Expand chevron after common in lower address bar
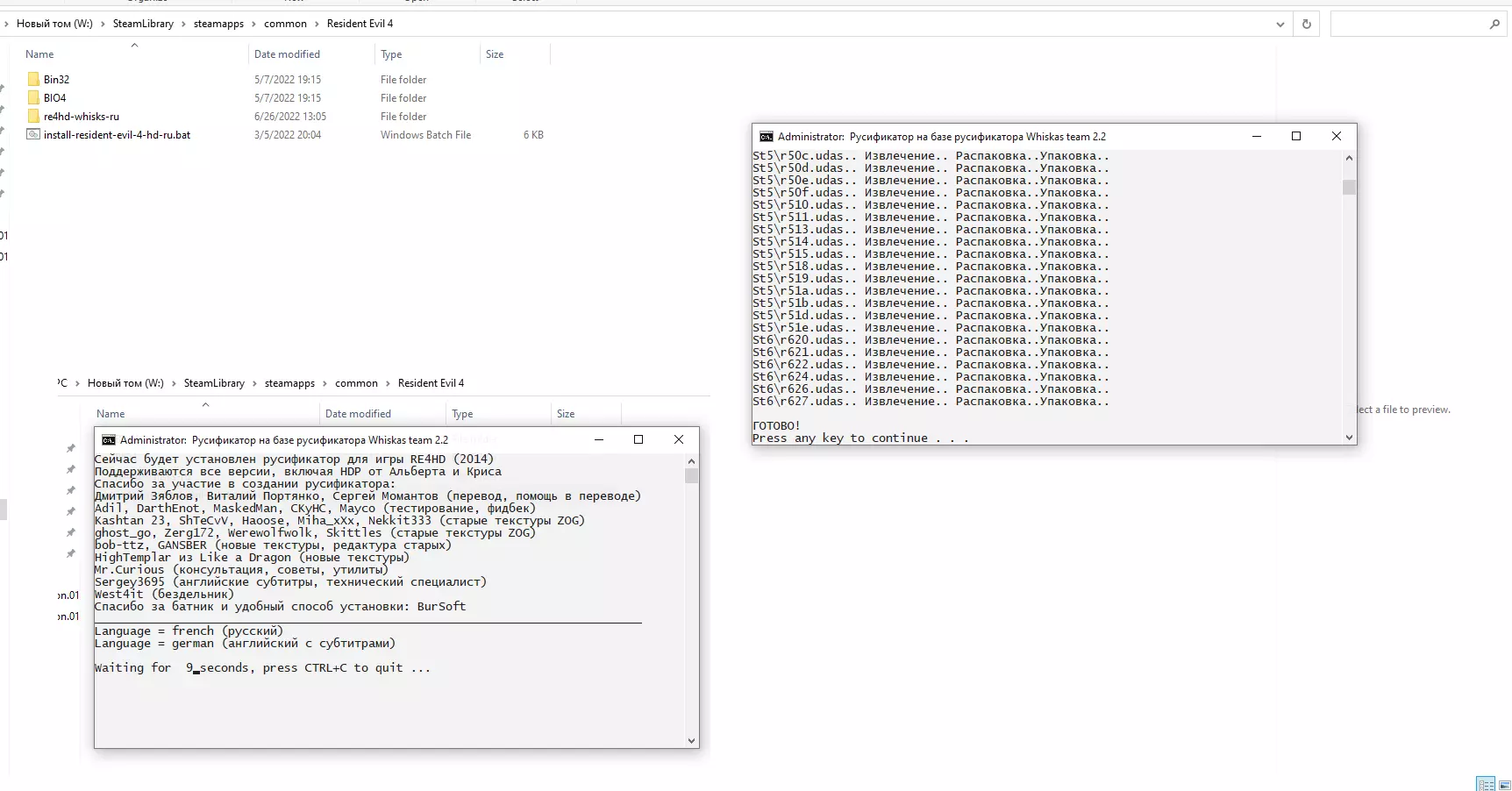The height and width of the screenshot is (791, 1512). pyautogui.click(x=388, y=383)
